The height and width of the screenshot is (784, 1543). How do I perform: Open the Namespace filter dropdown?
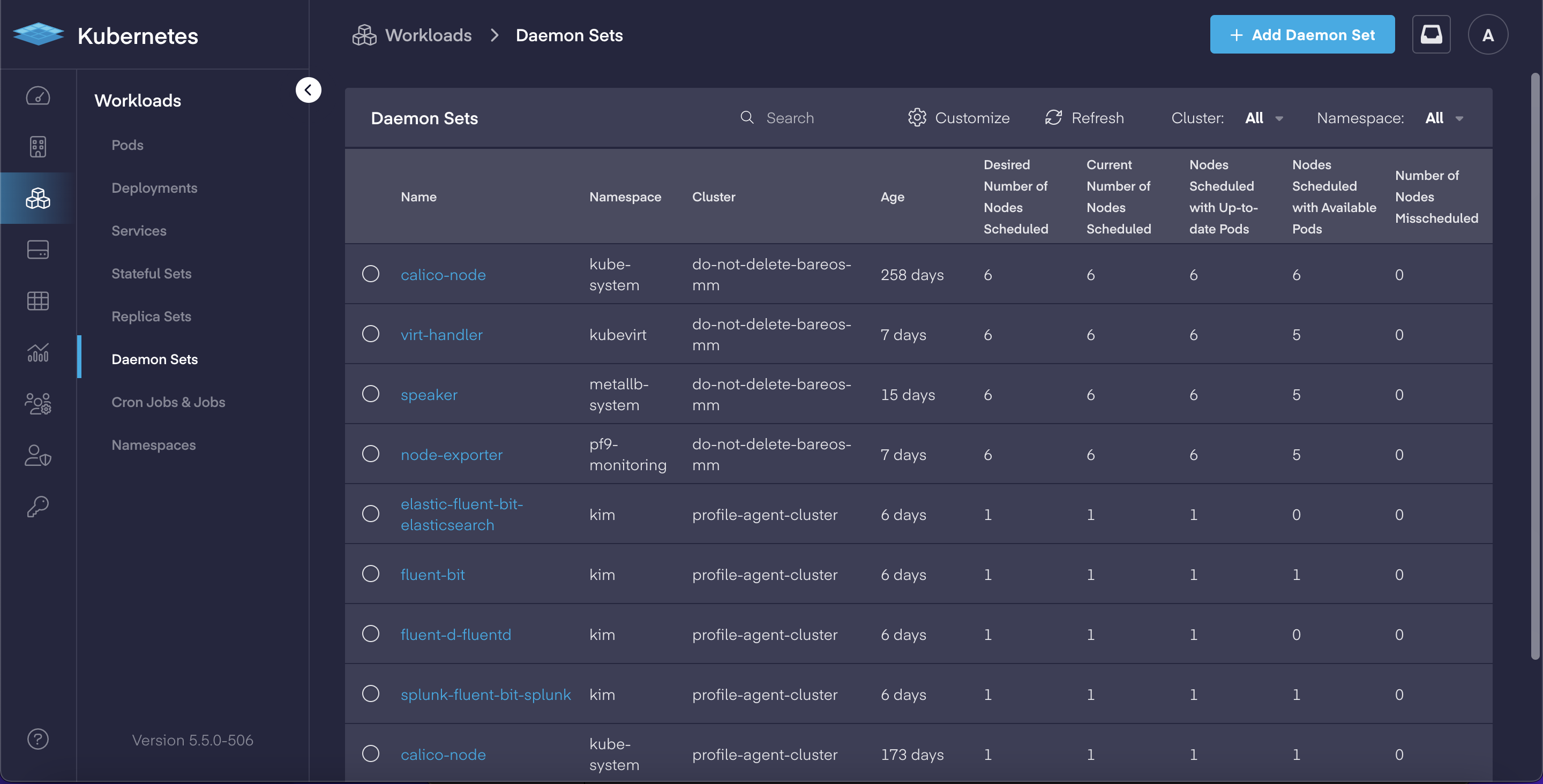coord(1443,118)
